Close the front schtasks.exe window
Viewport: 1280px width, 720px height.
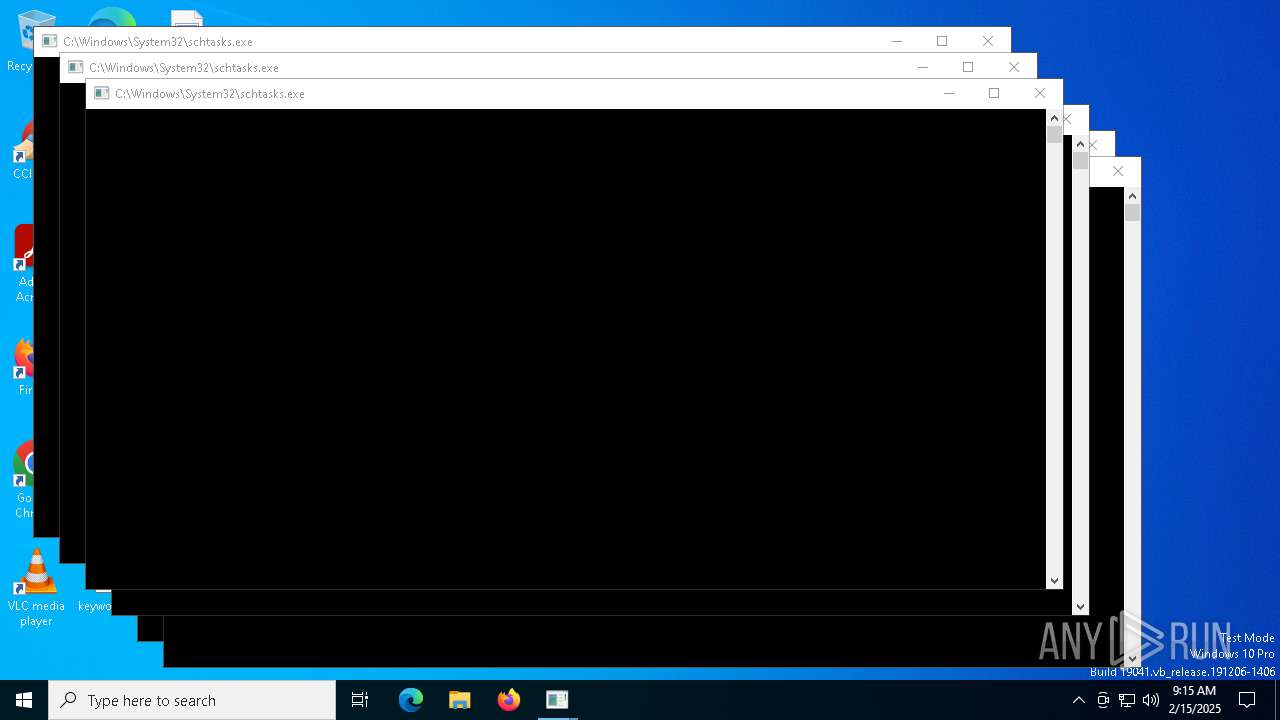coord(1040,93)
